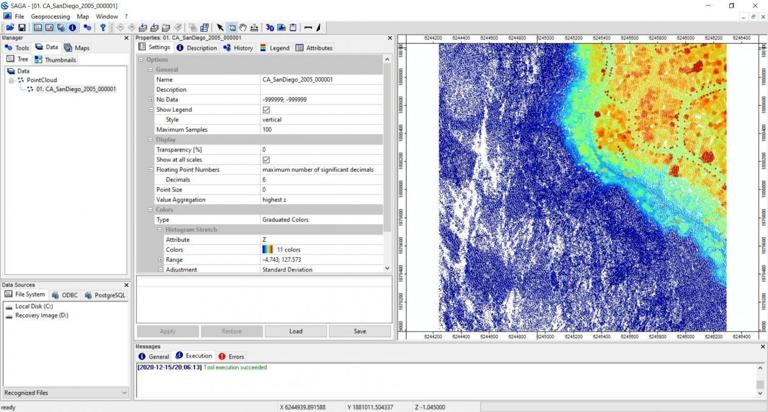Switch to the General messages tab

point(154,356)
